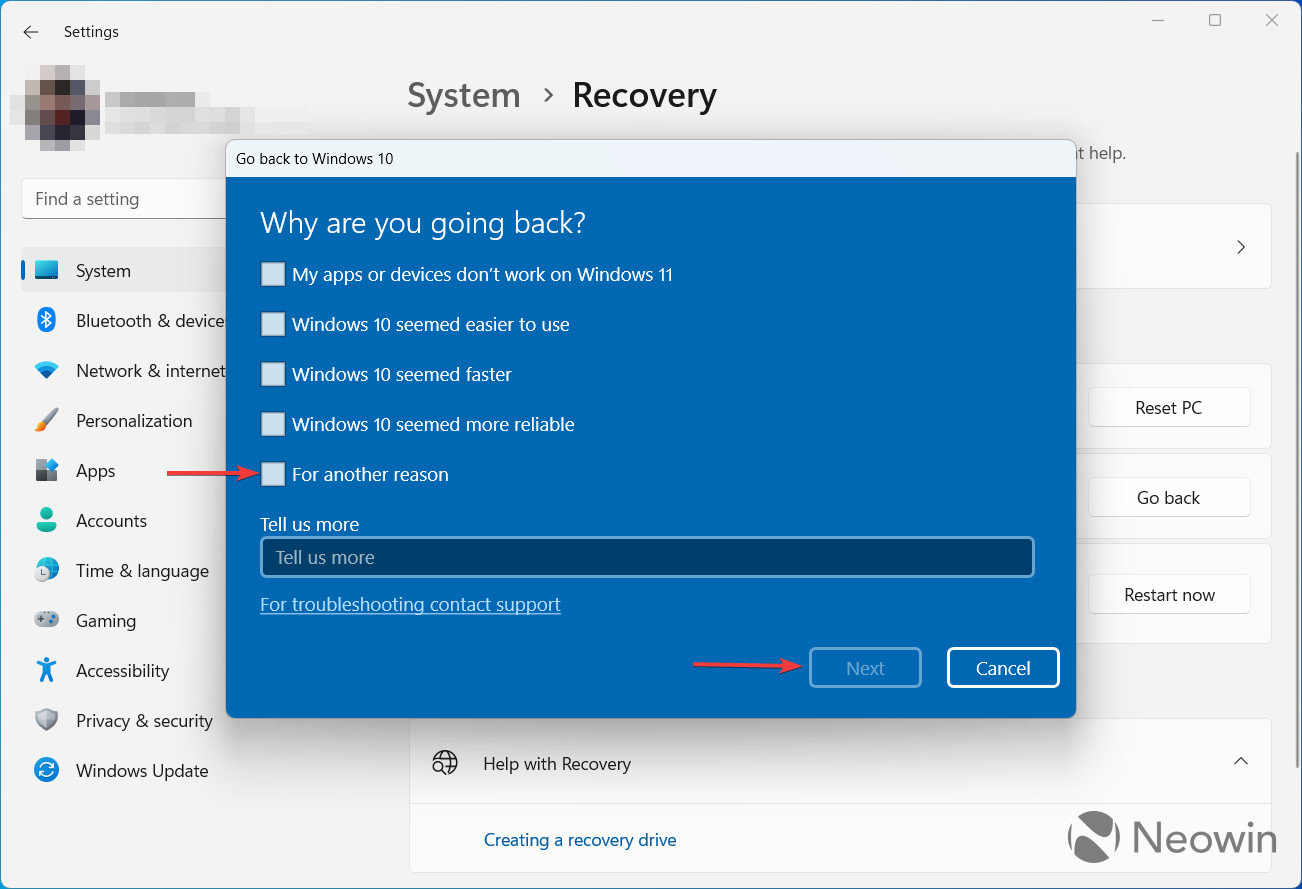1302x889 pixels.
Task: Click the System breadcrumb in the header
Action: (x=464, y=96)
